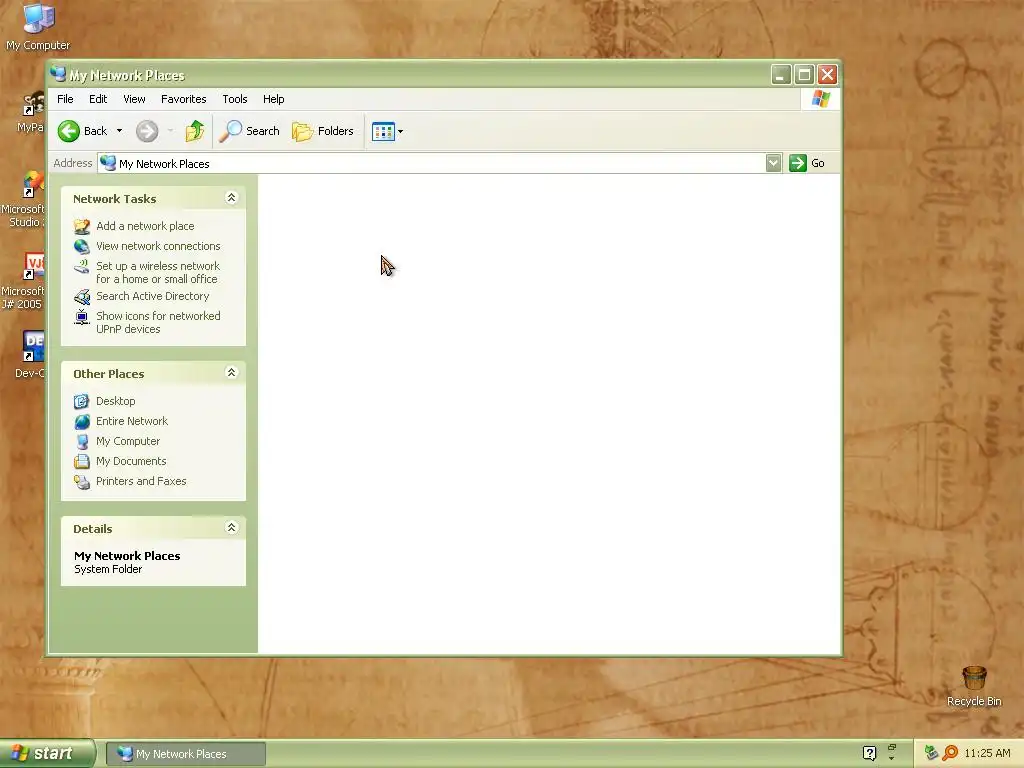Collapse the Network Tasks panel
This screenshot has width=1024, height=768.
click(231, 198)
